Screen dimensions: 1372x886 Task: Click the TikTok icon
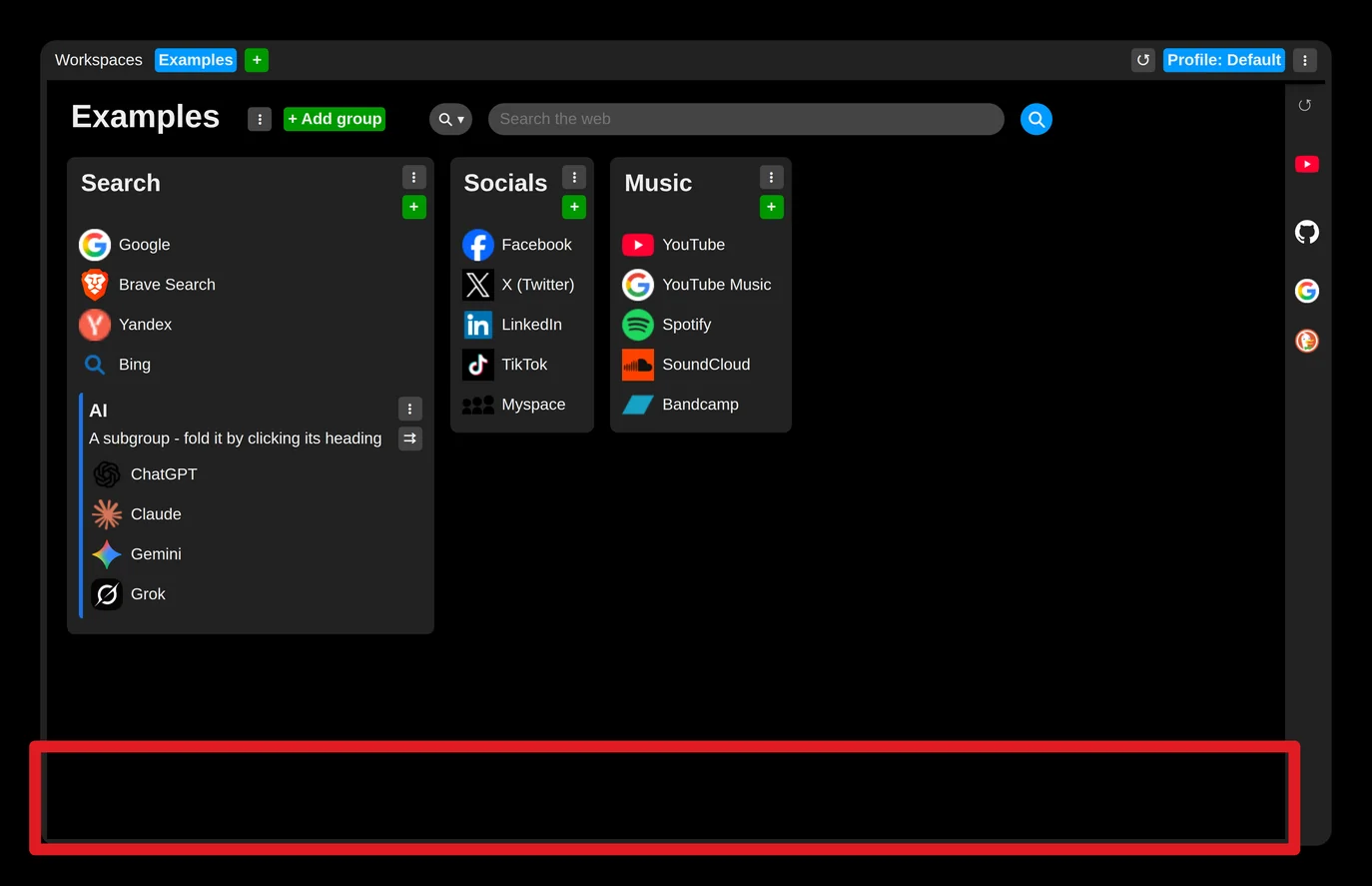click(x=478, y=365)
